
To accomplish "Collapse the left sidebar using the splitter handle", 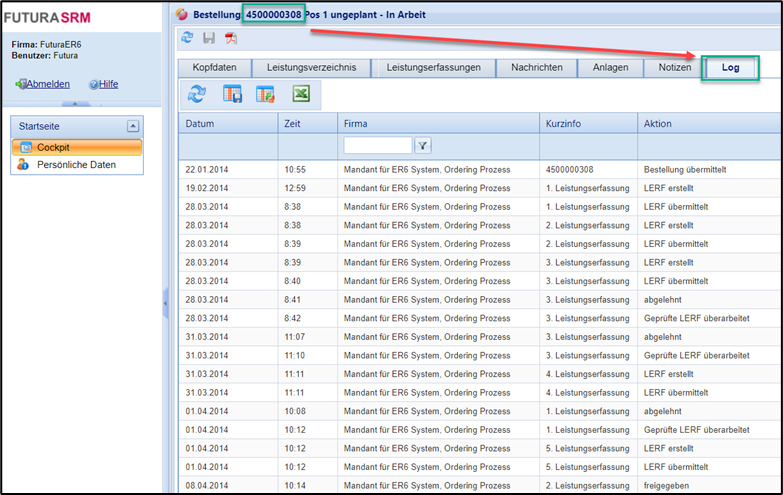I will [x=165, y=303].
